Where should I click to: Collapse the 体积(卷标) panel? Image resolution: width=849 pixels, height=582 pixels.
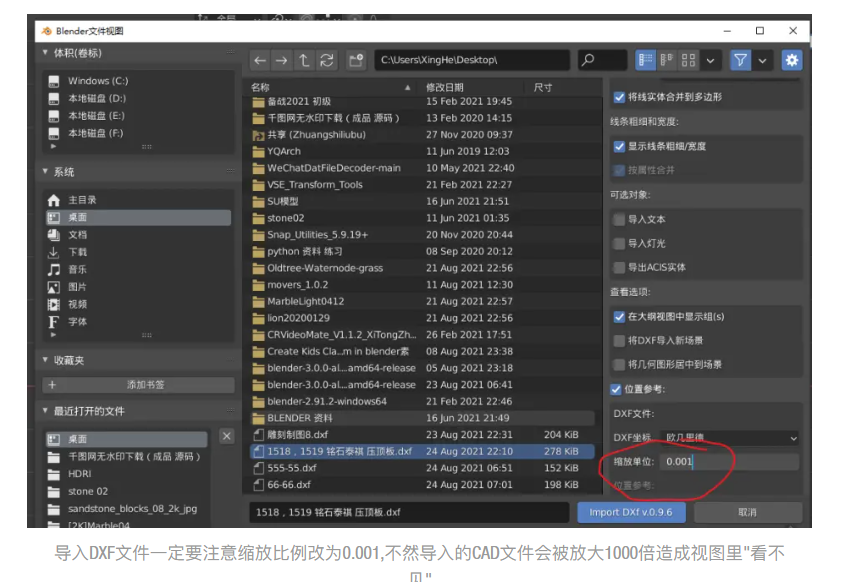[x=45, y=53]
